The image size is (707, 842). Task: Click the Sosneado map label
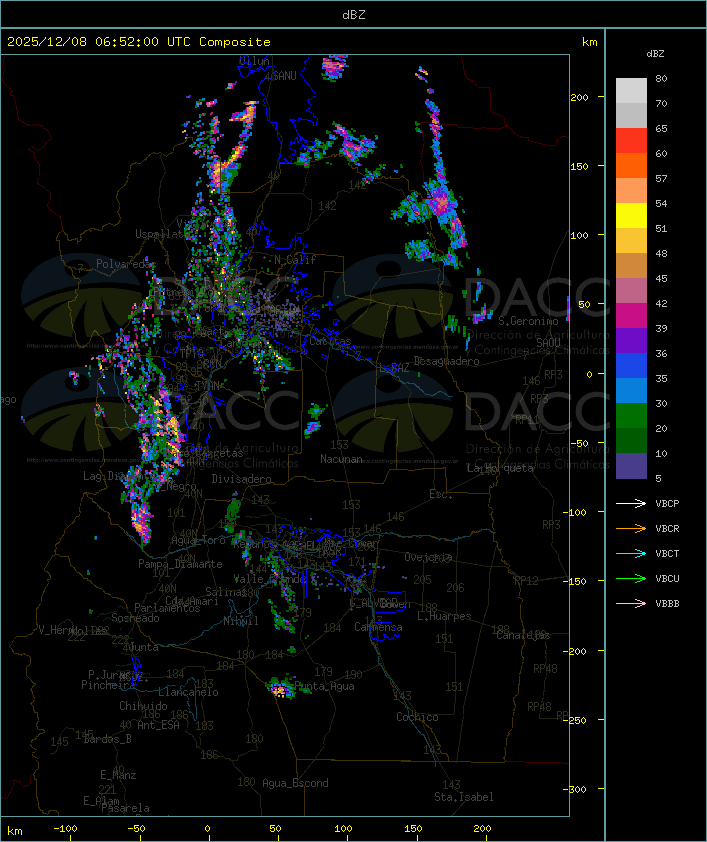tap(136, 618)
